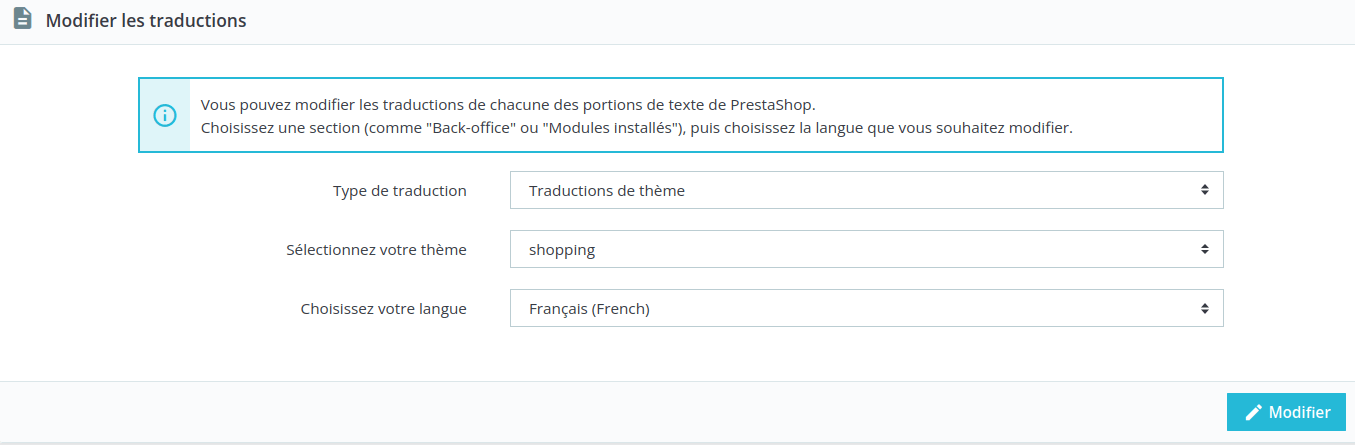Select the Traductions de thème value text
This screenshot has width=1355, height=445.
click(x=607, y=190)
